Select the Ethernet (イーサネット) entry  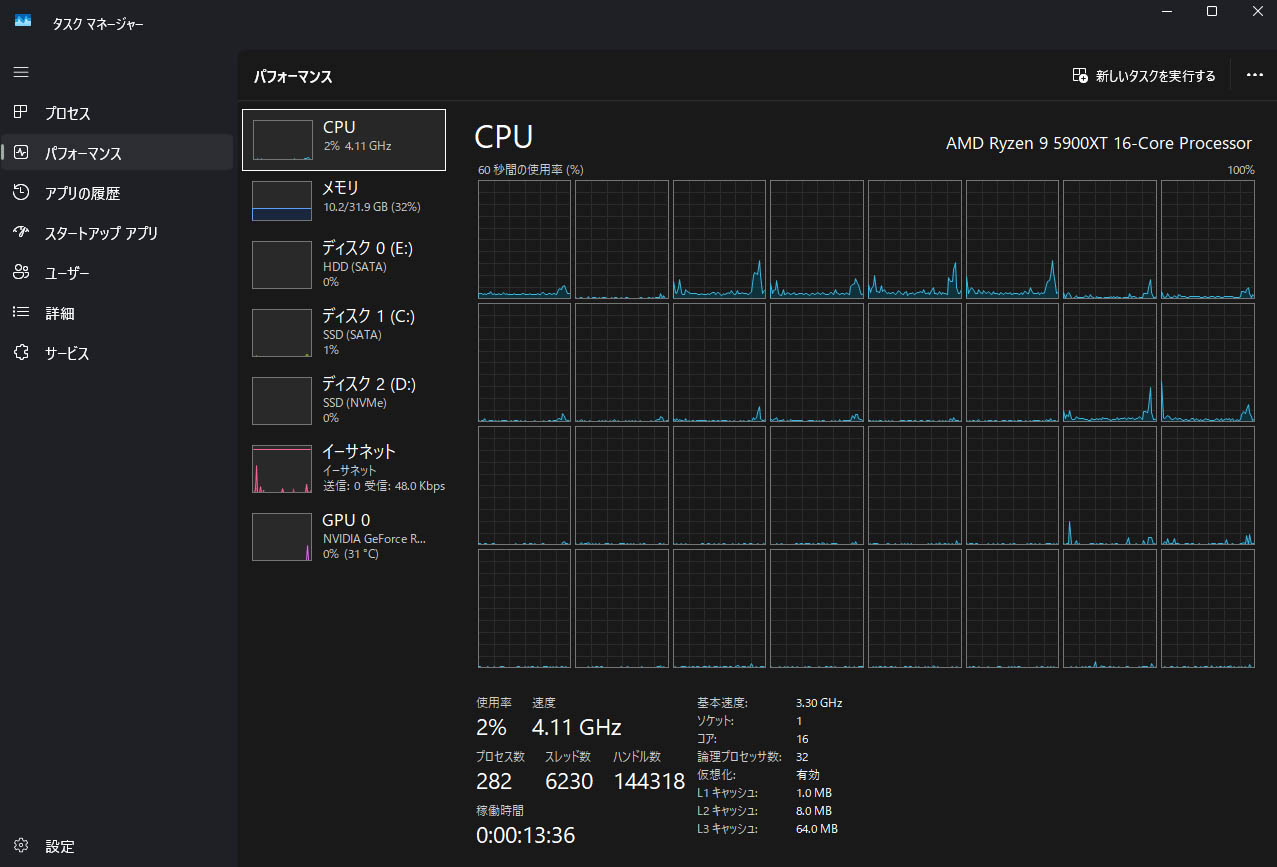tap(344, 468)
